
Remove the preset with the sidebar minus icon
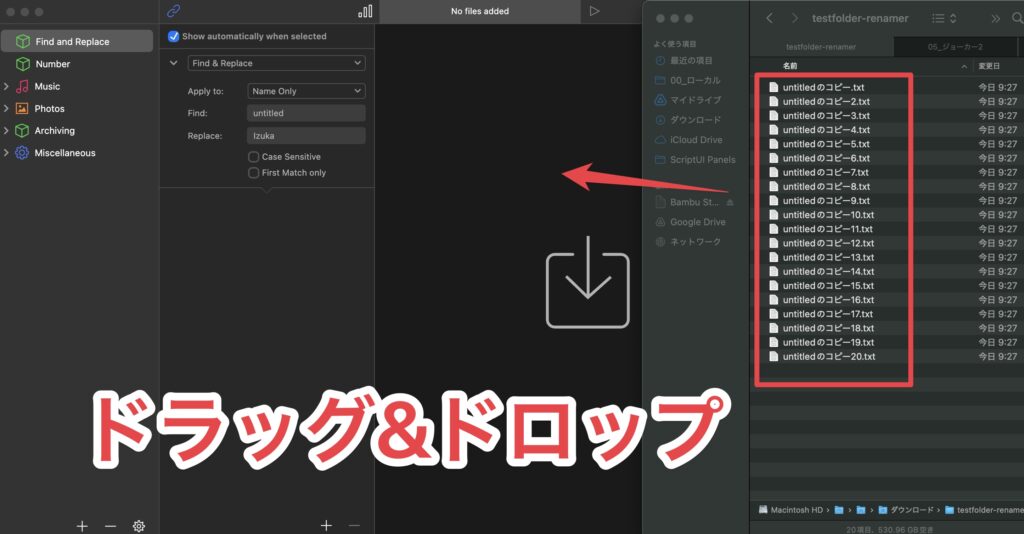(110, 526)
